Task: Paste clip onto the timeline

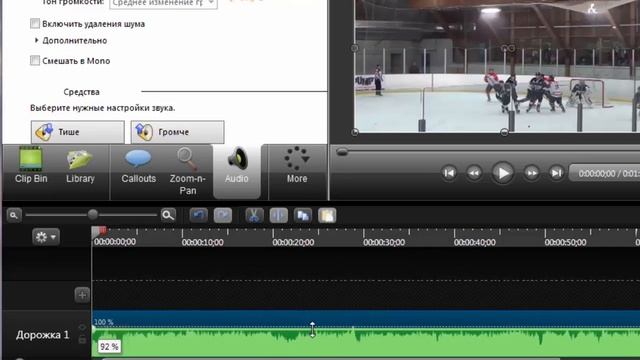Action: tap(327, 215)
